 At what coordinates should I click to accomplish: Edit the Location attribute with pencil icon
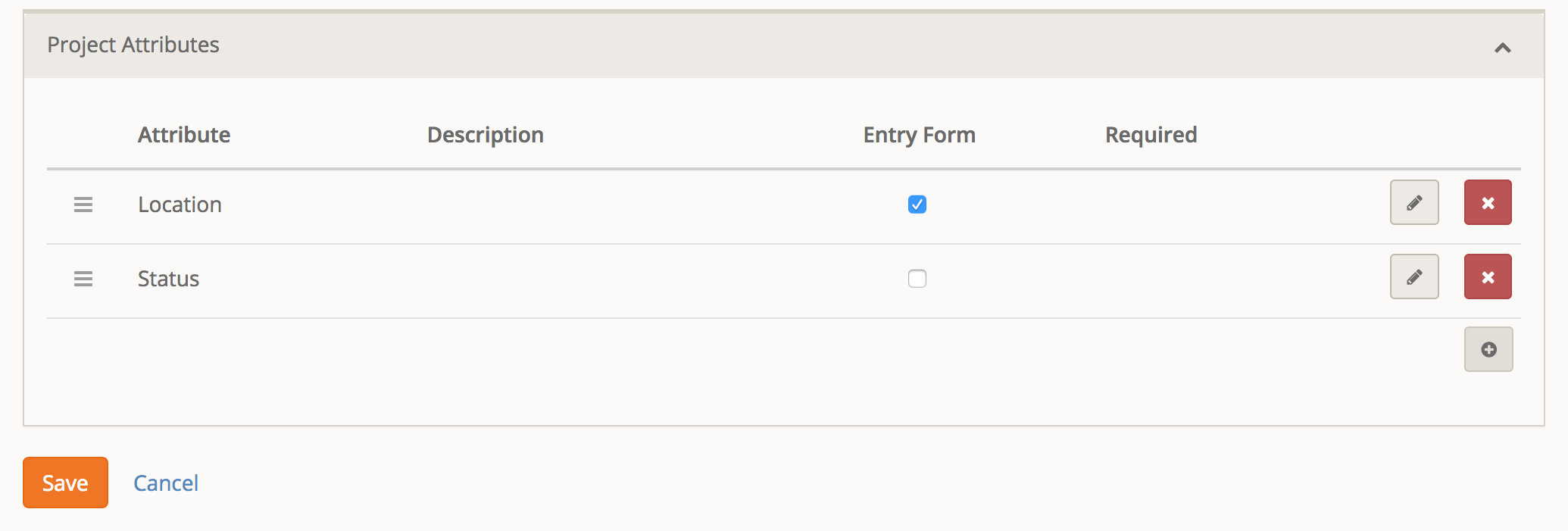[x=1413, y=202]
